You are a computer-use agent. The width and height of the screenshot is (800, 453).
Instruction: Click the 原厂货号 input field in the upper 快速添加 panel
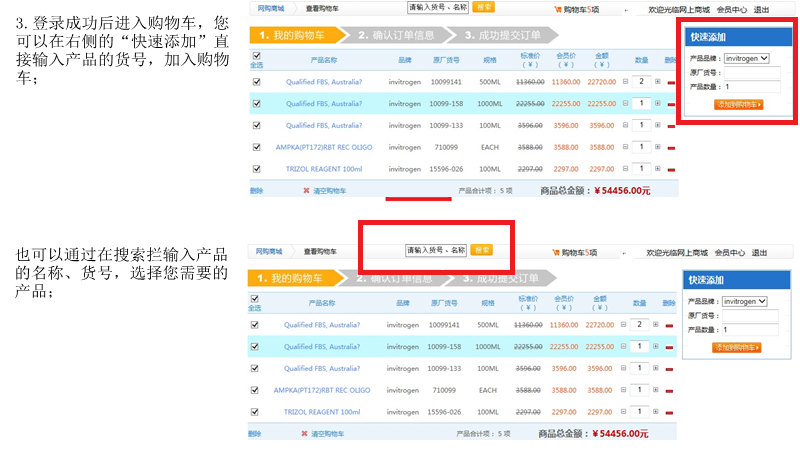point(751,73)
